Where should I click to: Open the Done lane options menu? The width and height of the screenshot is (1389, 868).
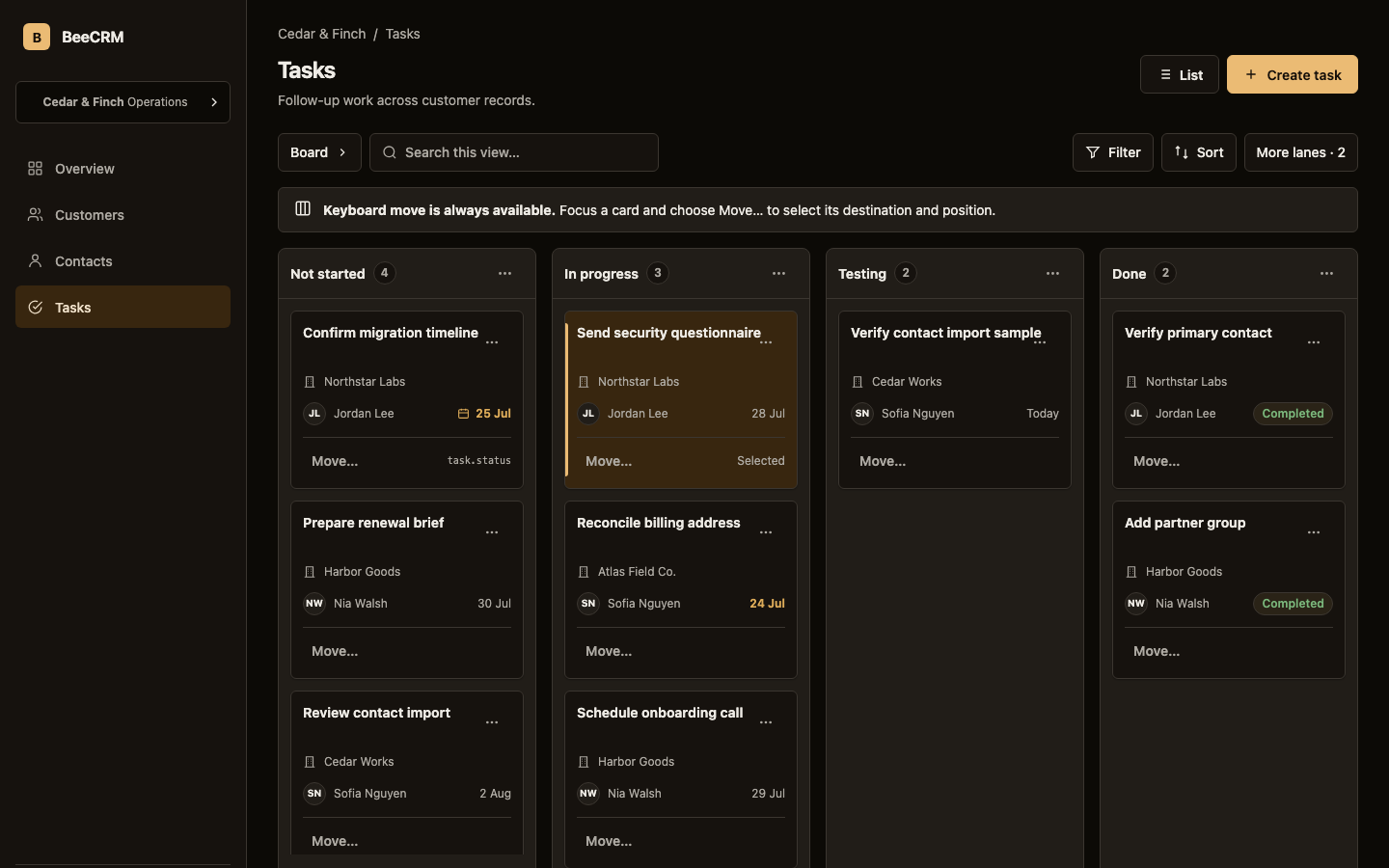[x=1326, y=274]
